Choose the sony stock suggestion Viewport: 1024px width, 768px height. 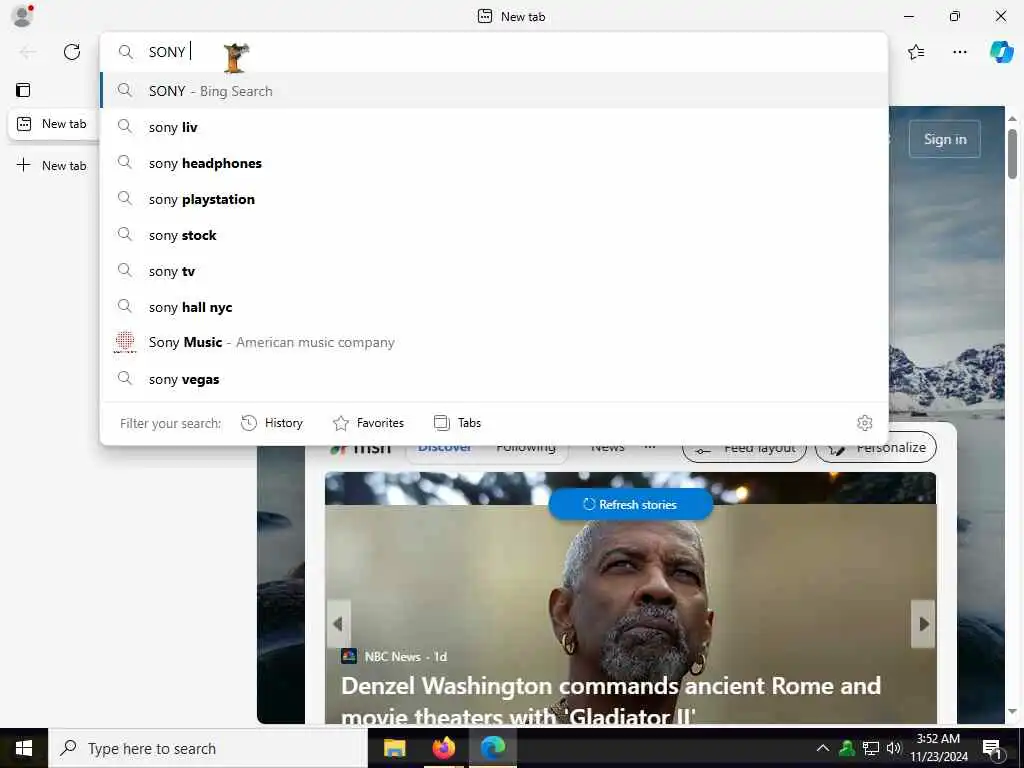tap(494, 234)
